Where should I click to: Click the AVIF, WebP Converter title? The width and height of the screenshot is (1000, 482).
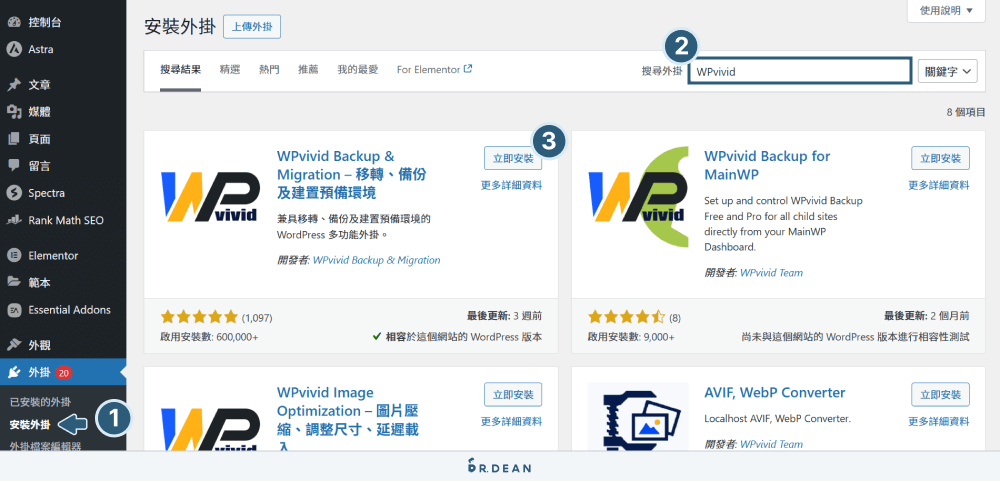pyautogui.click(x=775, y=393)
